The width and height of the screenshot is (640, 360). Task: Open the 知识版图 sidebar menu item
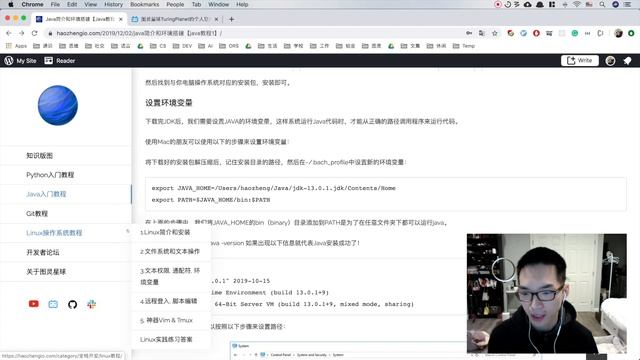(66, 156)
